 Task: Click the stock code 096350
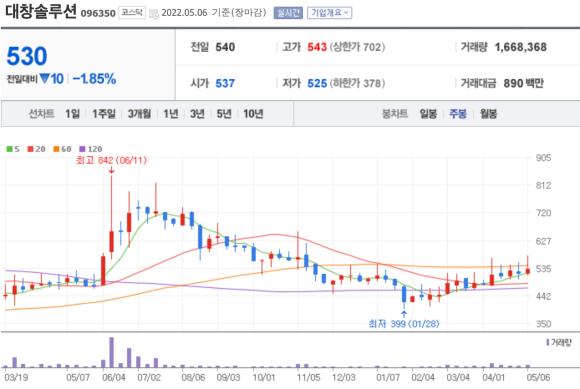[x=98, y=14]
